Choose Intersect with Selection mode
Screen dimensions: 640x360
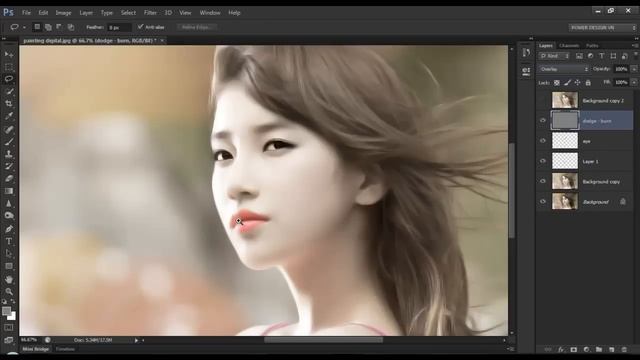pyautogui.click(x=71, y=27)
